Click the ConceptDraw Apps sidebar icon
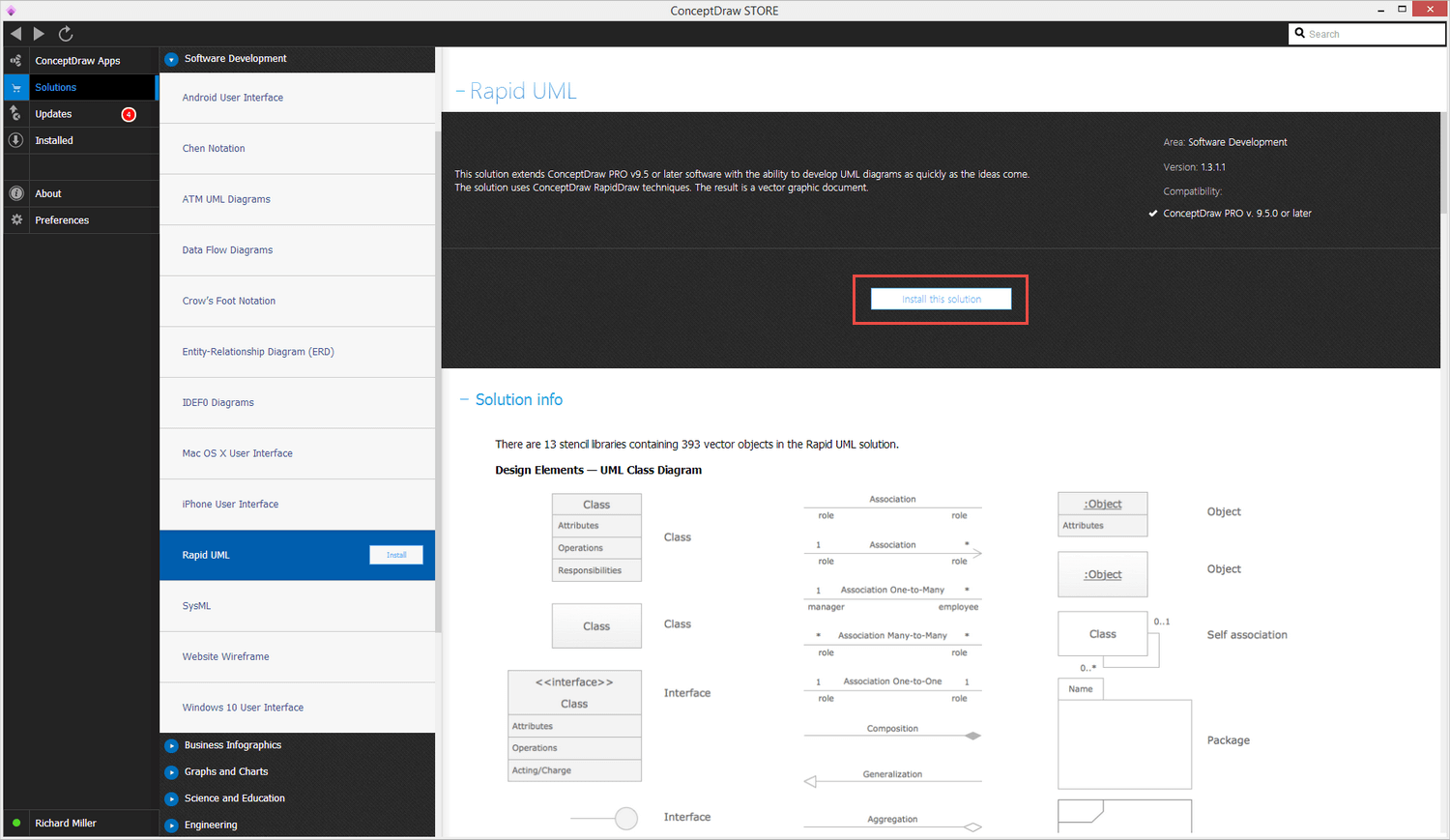 pyautogui.click(x=15, y=61)
